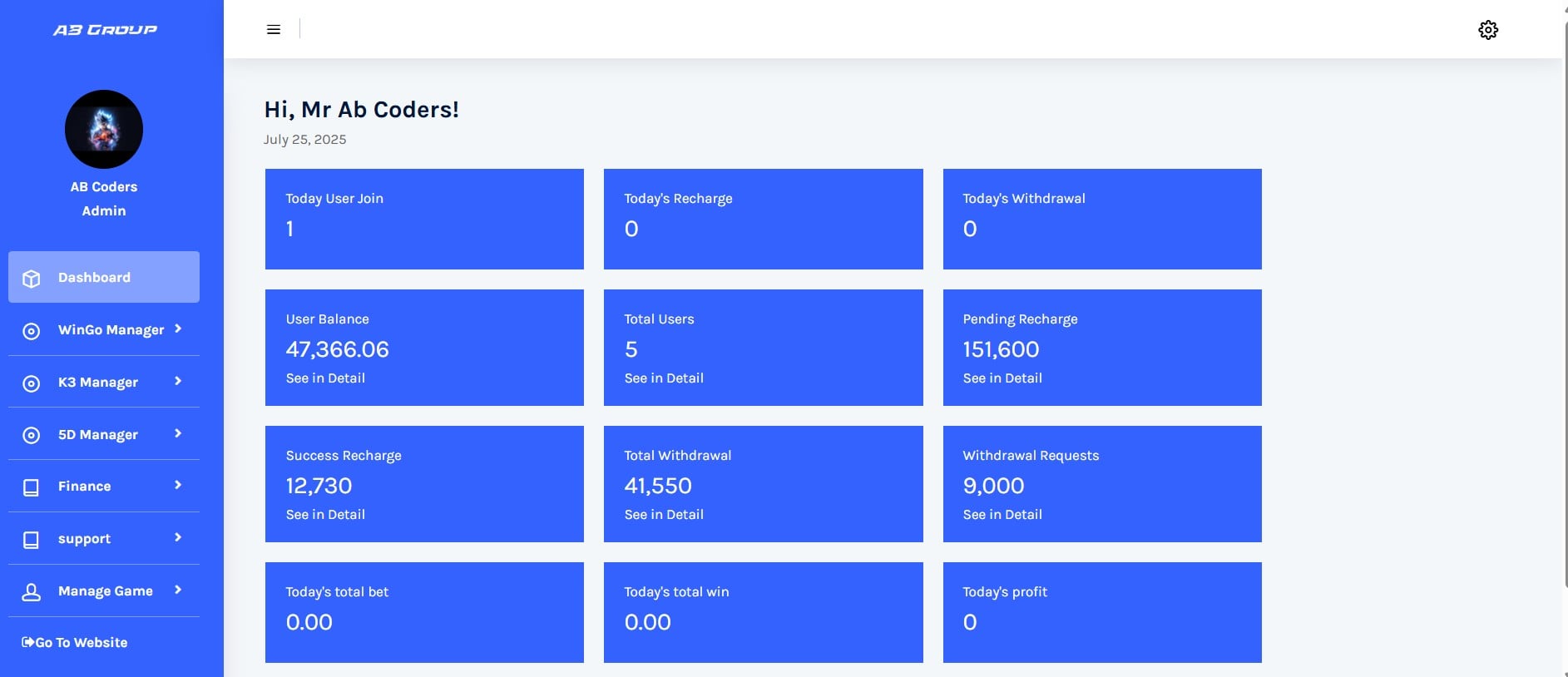Viewport: 1568px width, 677px height.
Task: Expand the K3 Manager submenu arrow
Action: click(178, 382)
